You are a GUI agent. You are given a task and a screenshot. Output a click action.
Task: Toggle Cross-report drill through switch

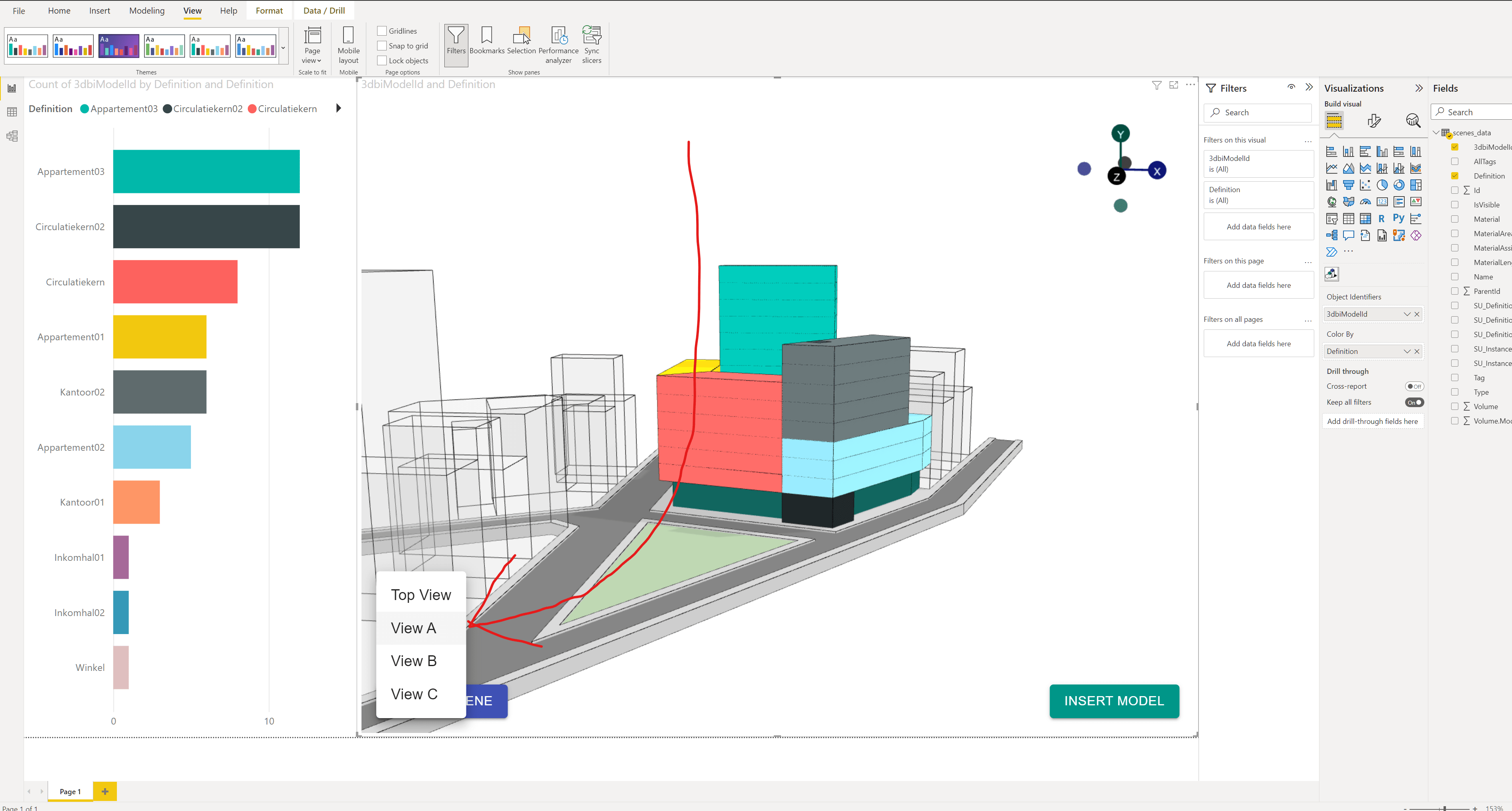[1414, 386]
